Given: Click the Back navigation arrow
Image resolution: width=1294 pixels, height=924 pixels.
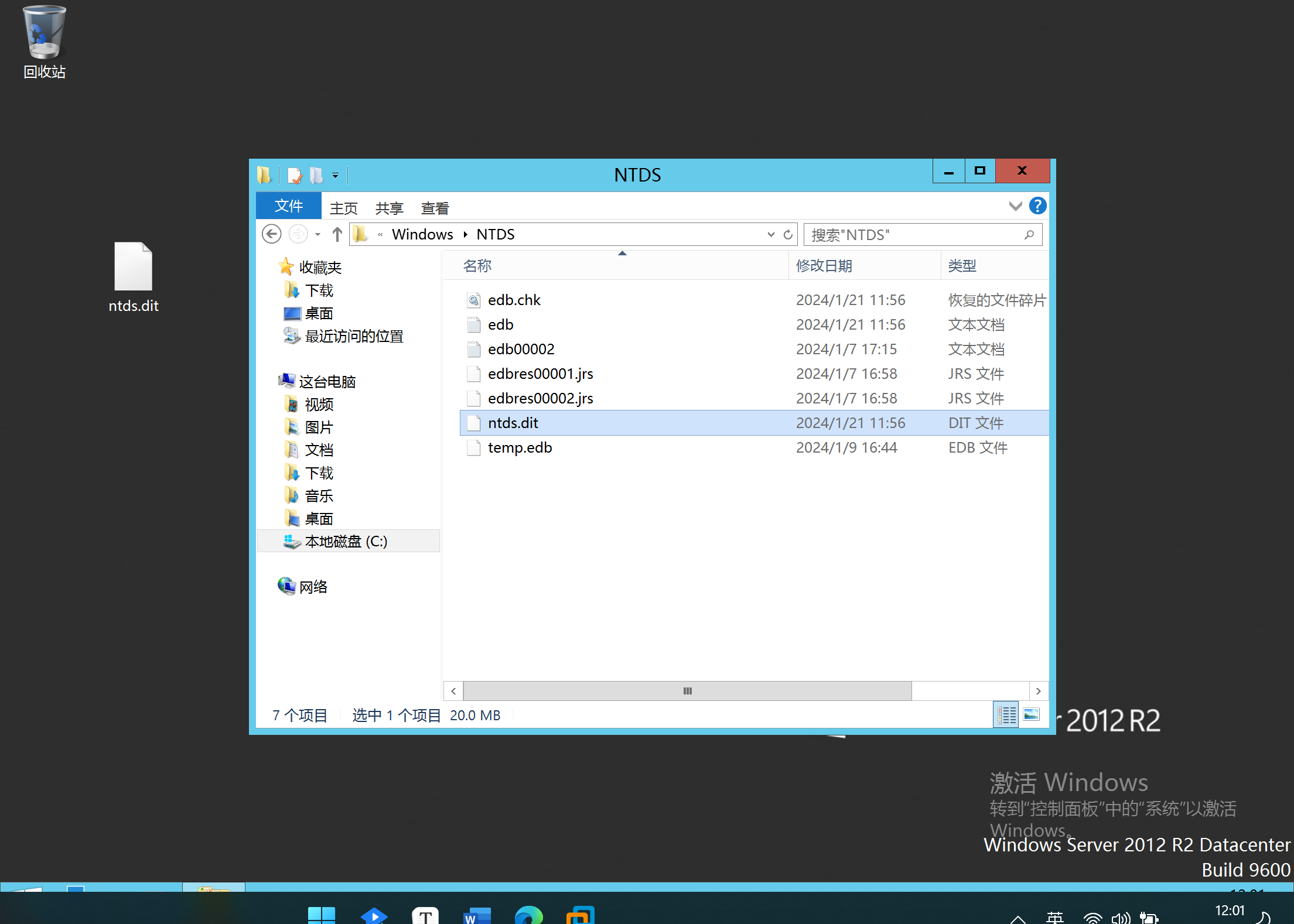Looking at the screenshot, I should coord(271,234).
